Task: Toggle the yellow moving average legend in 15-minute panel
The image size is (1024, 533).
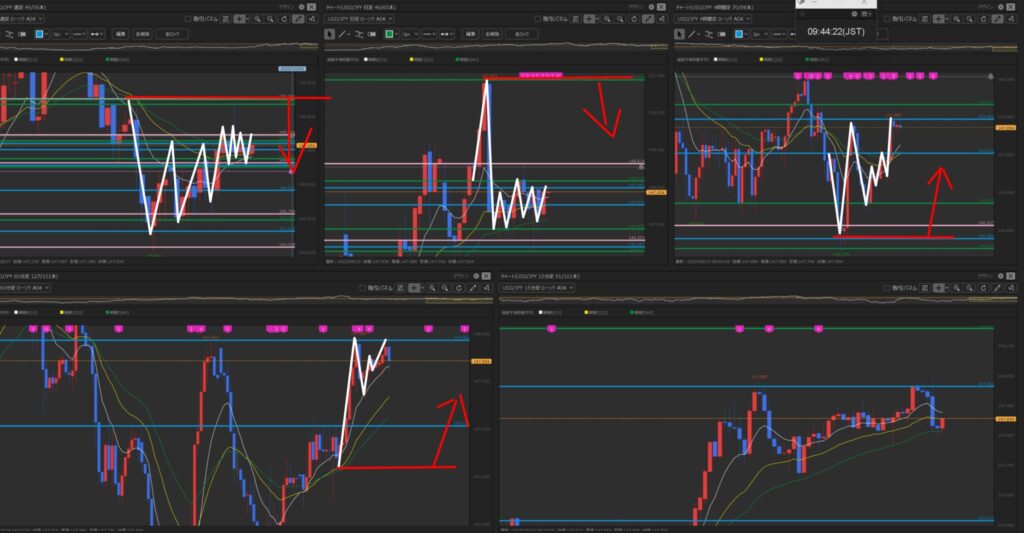Action: coord(596,312)
